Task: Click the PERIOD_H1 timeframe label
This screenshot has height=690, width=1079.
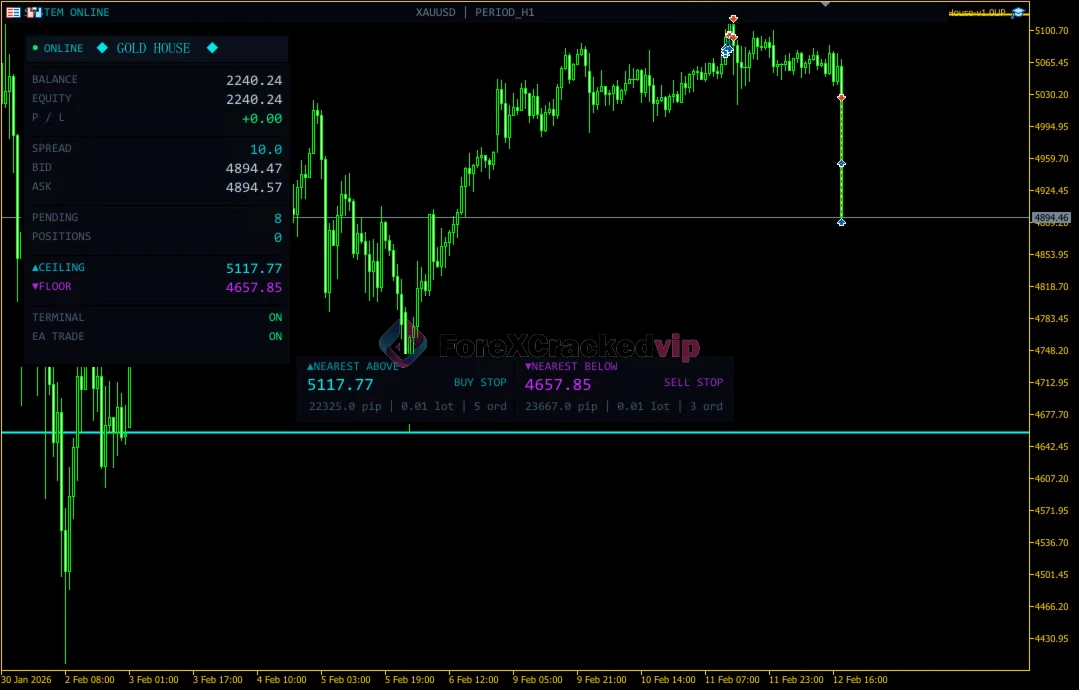Action: [504, 12]
